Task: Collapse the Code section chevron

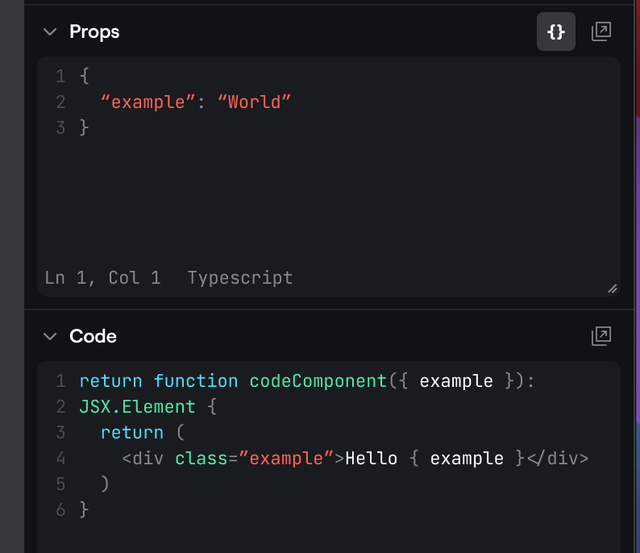Action: [x=50, y=337]
